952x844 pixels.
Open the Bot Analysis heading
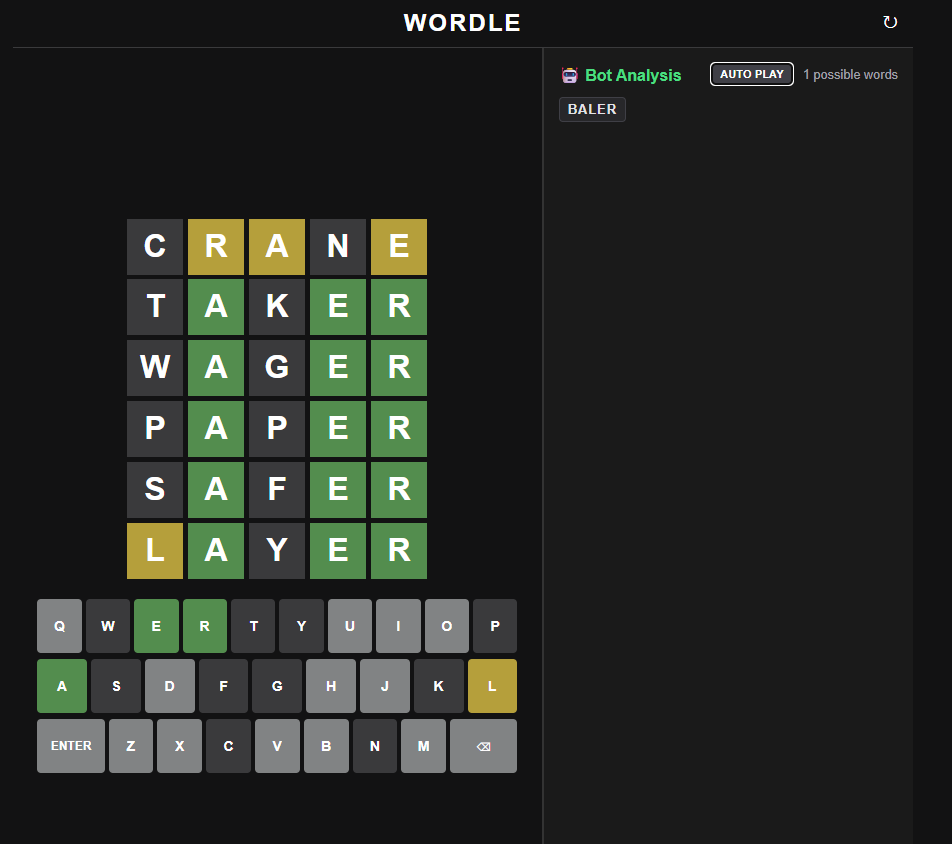click(632, 75)
